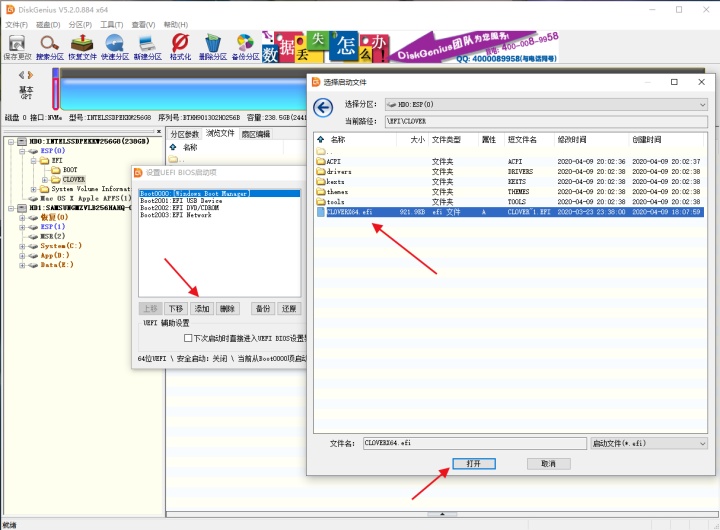Screen dimensions: 720x530
Task: Open the kexts folder
Action: (x=331, y=182)
